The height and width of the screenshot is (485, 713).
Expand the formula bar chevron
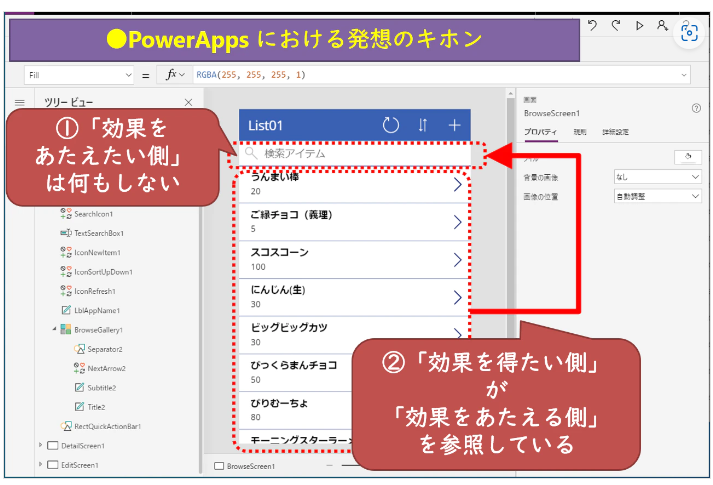pyautogui.click(x=683, y=75)
